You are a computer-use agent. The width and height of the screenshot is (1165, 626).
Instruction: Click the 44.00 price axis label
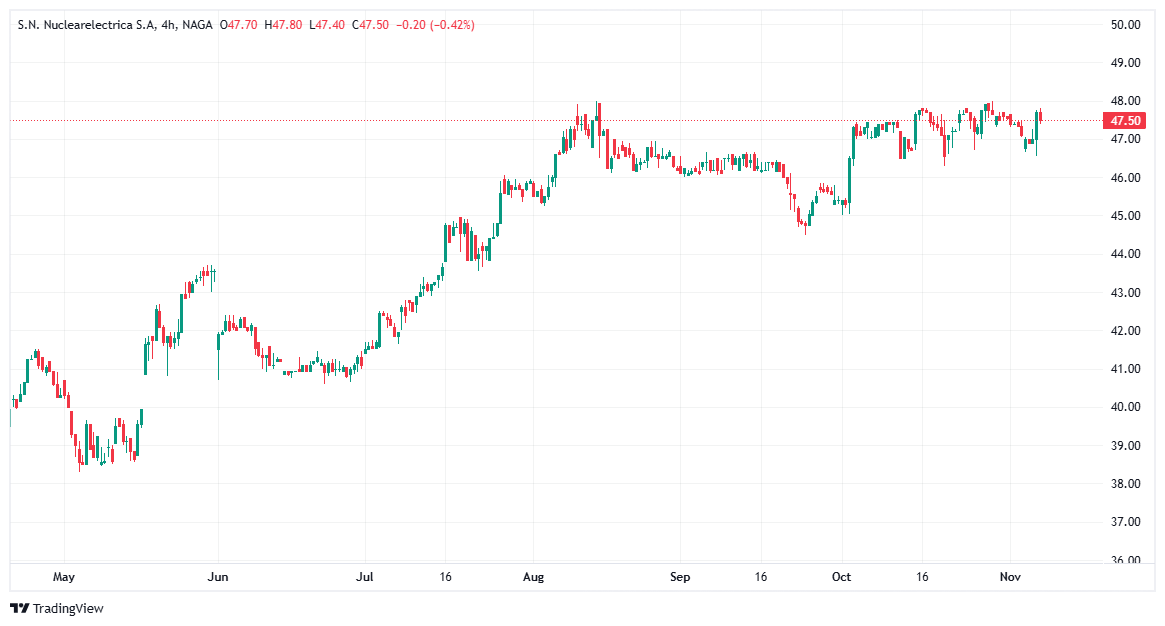1126,254
